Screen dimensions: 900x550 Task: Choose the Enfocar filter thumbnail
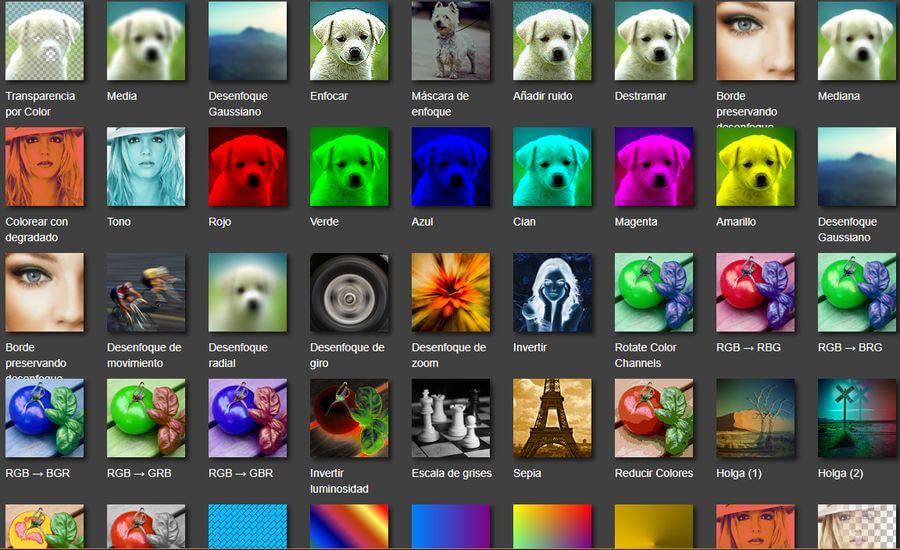349,41
